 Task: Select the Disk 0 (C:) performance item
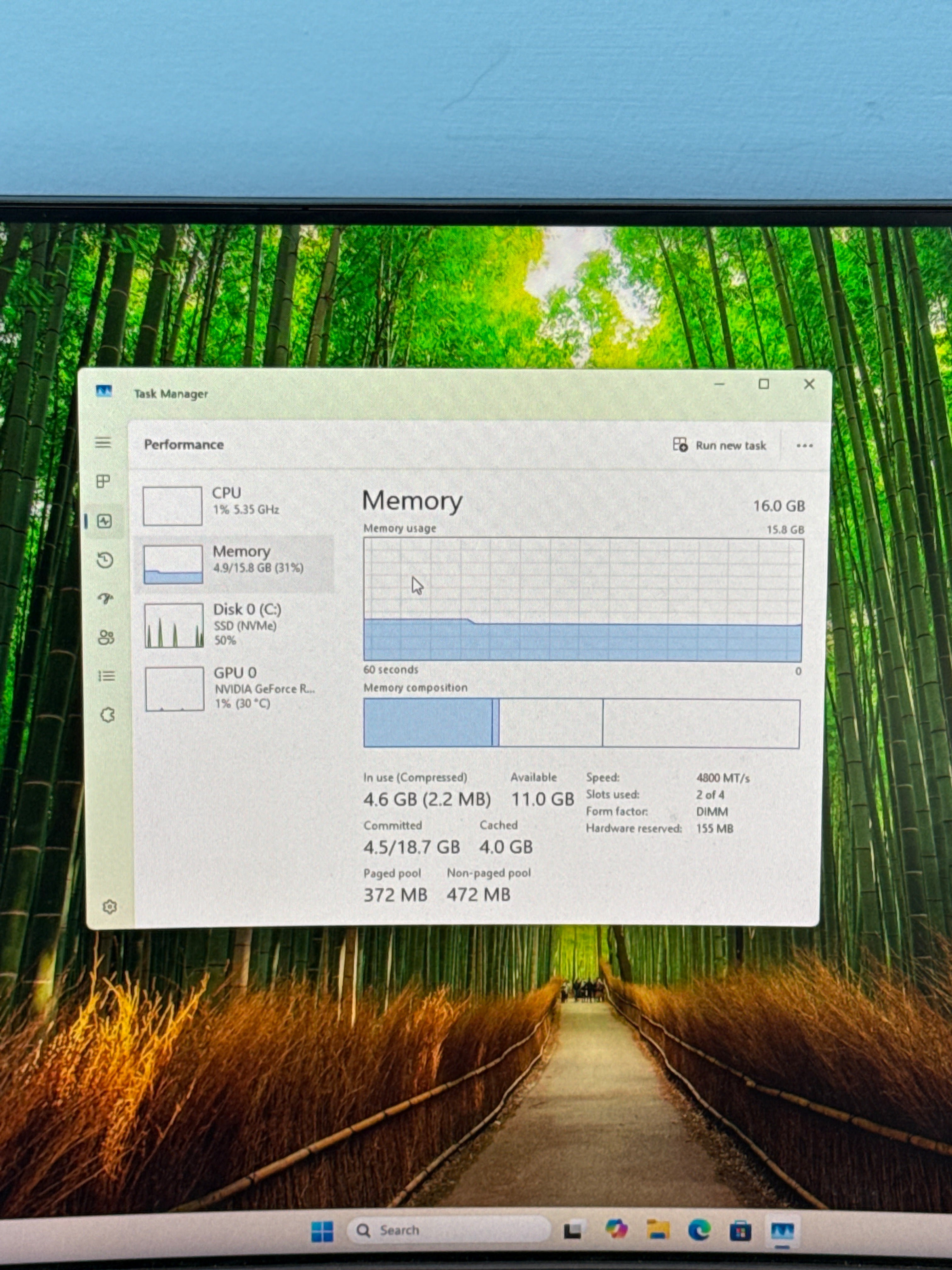coord(235,625)
